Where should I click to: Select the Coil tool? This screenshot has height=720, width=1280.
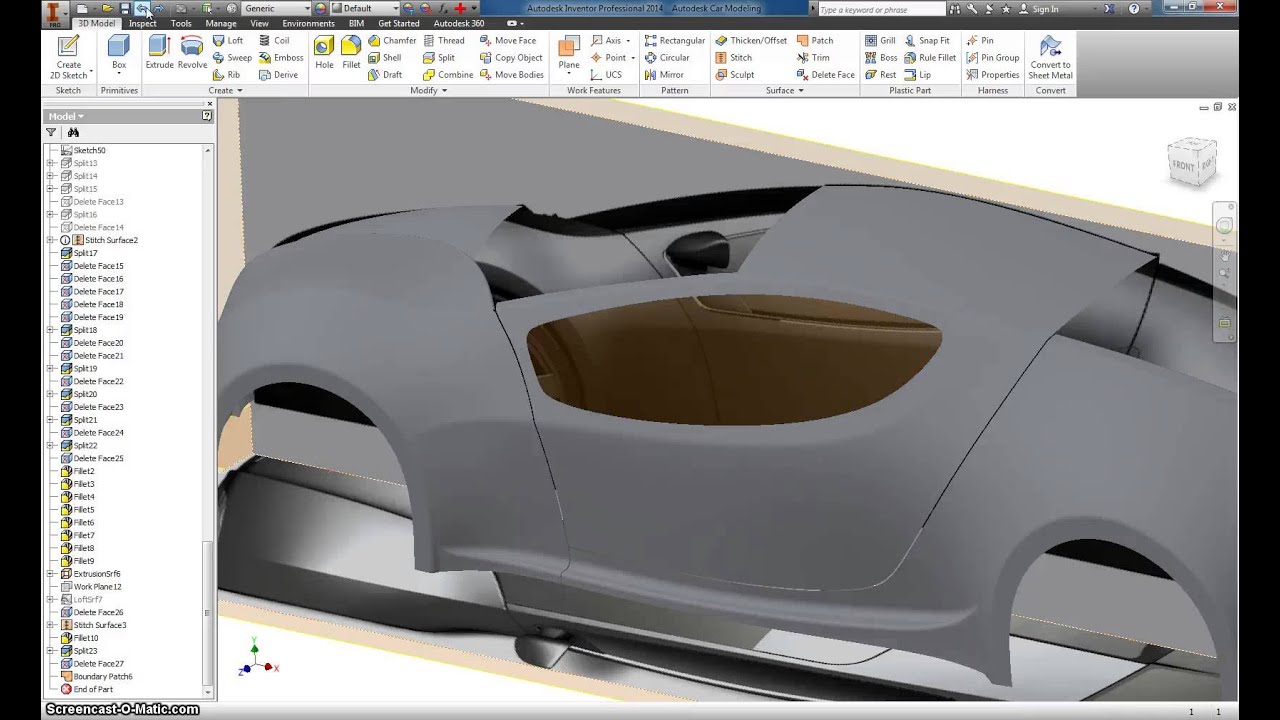pos(274,41)
